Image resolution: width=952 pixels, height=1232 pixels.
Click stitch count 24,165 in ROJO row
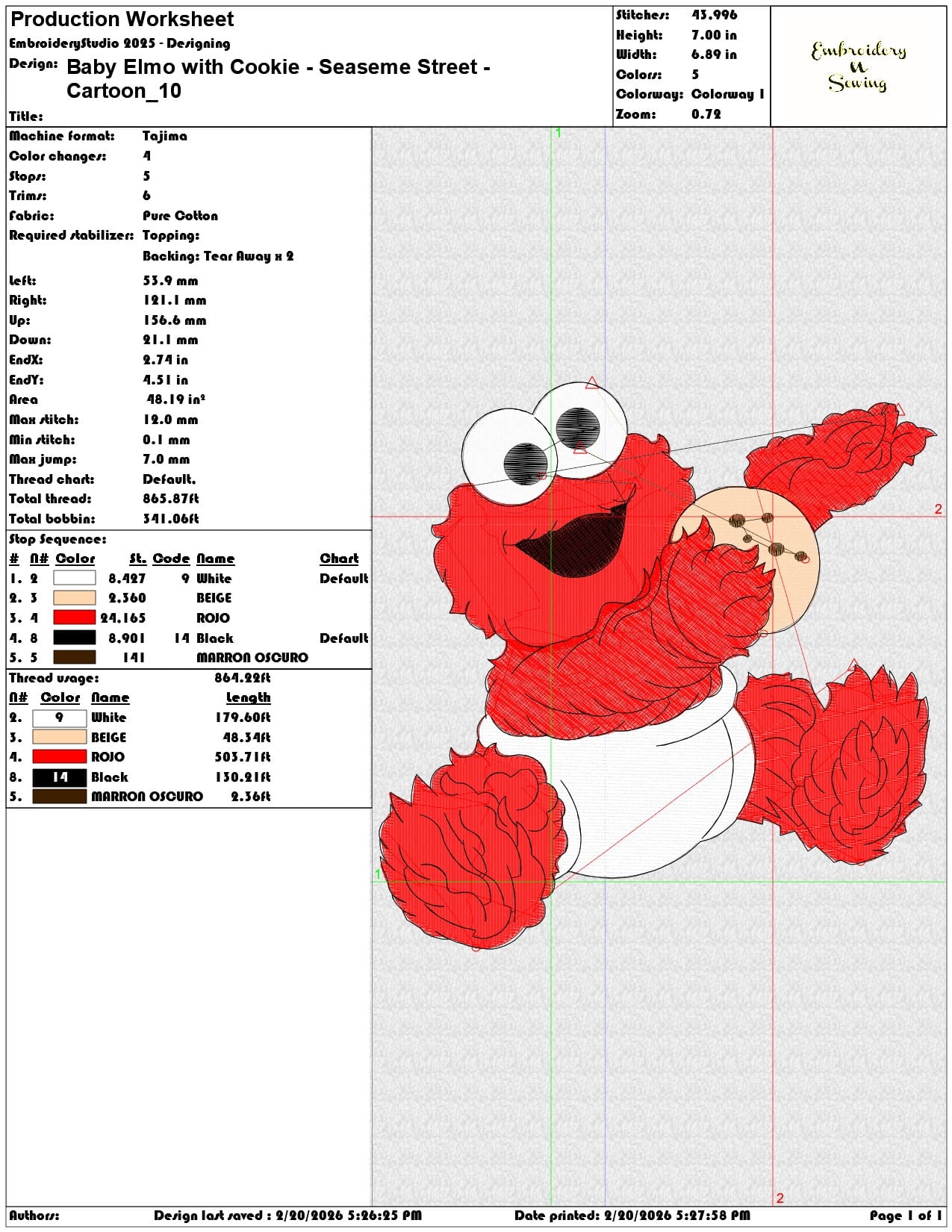point(123,617)
